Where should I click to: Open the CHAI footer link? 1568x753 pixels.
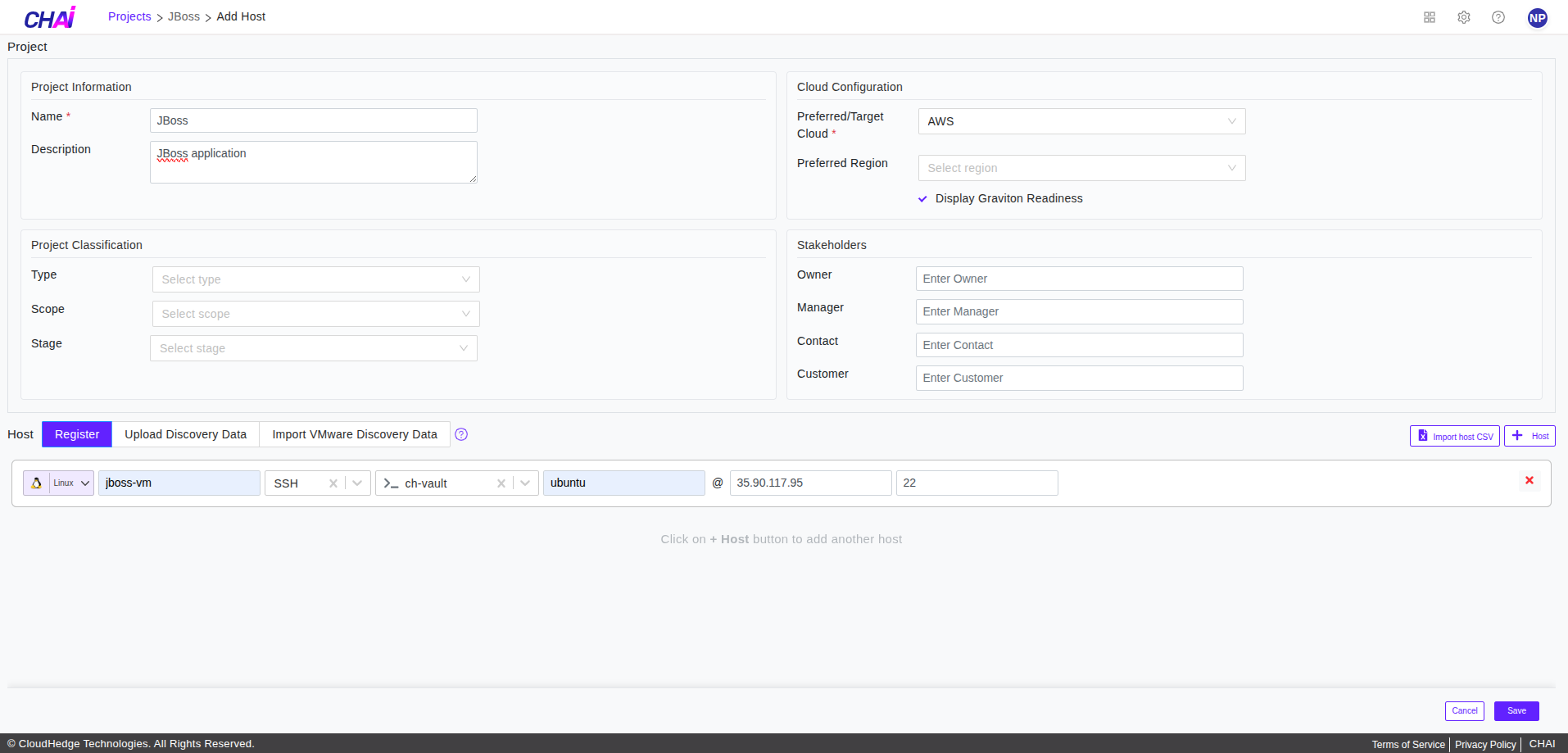(x=1542, y=744)
